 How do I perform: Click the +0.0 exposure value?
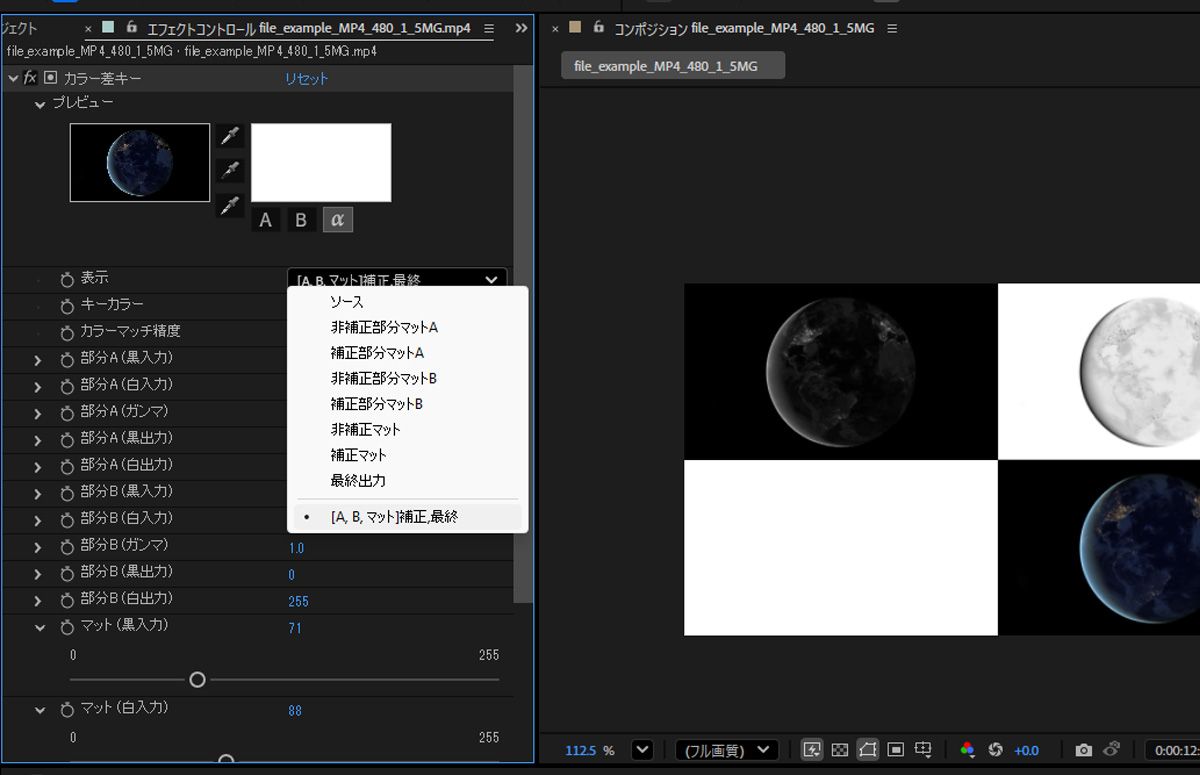point(1026,750)
